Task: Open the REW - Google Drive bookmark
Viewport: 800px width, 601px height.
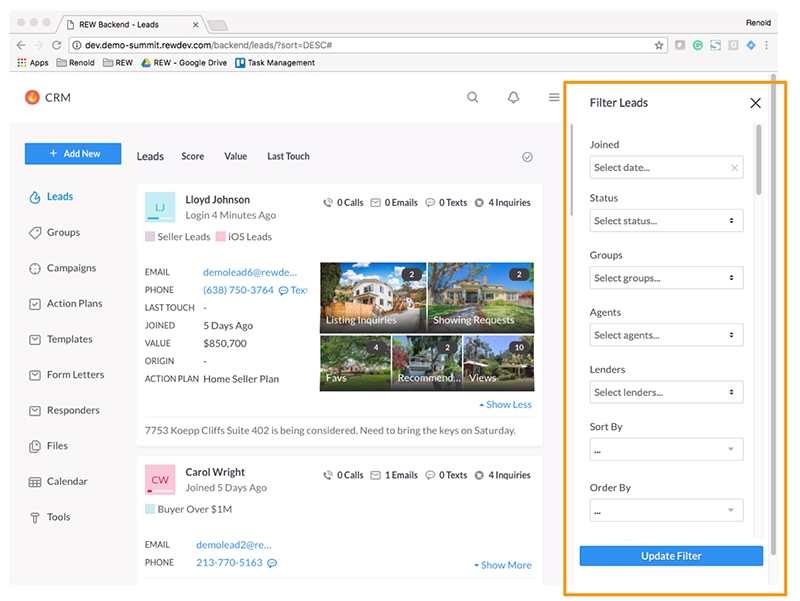Action: pos(184,62)
